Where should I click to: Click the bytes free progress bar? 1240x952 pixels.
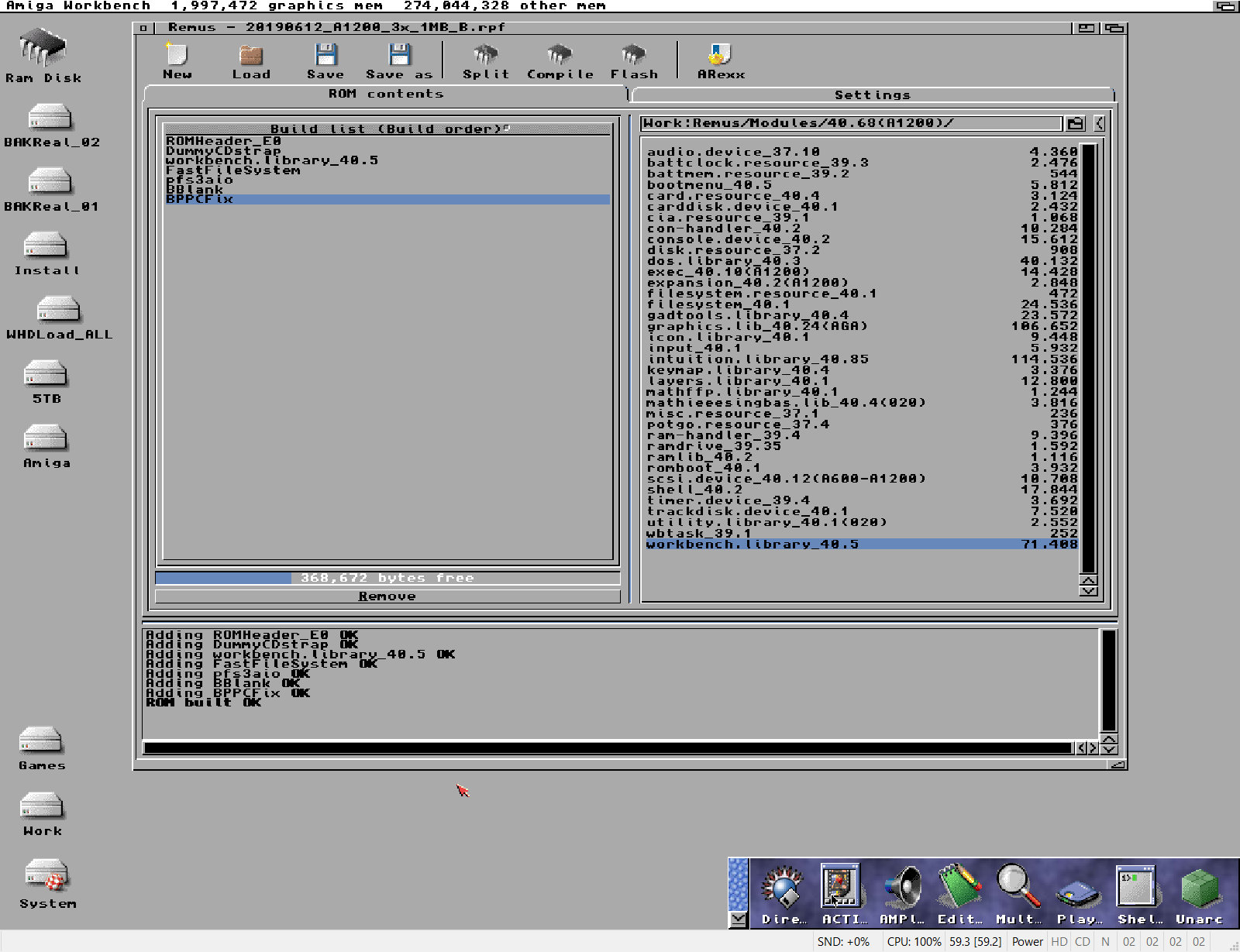point(387,578)
